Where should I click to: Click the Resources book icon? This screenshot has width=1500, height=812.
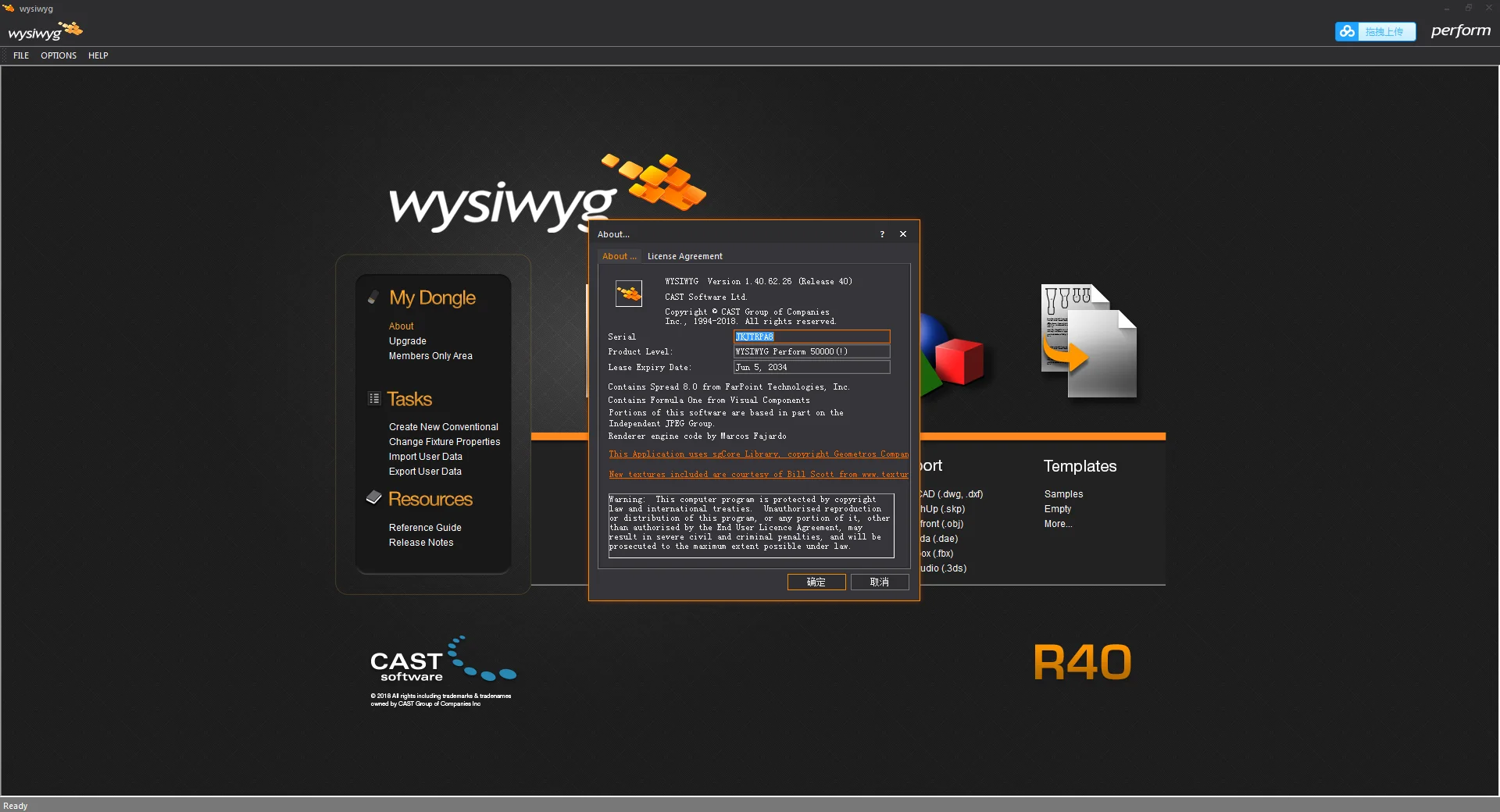coord(373,497)
